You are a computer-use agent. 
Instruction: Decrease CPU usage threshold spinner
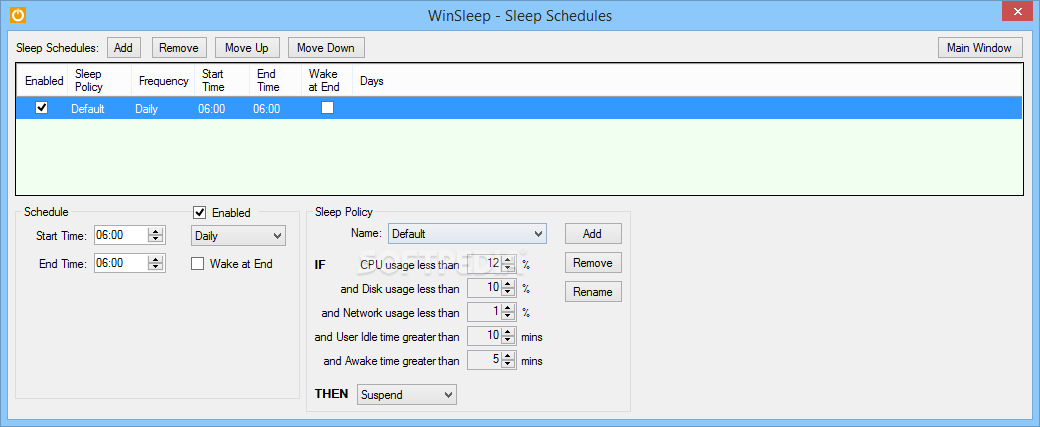point(508,267)
